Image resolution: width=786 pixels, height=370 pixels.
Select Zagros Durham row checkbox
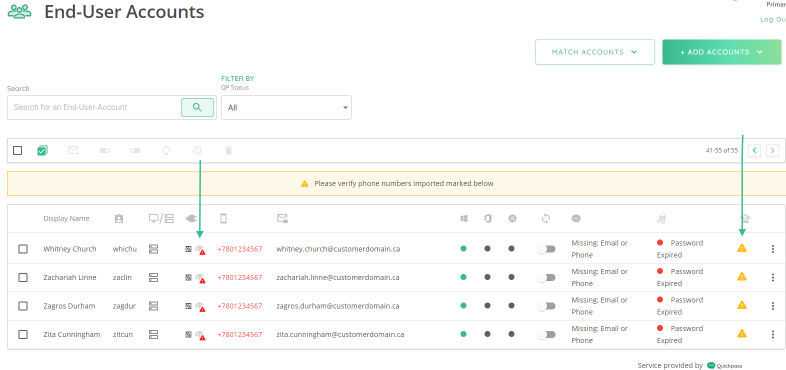point(23,306)
